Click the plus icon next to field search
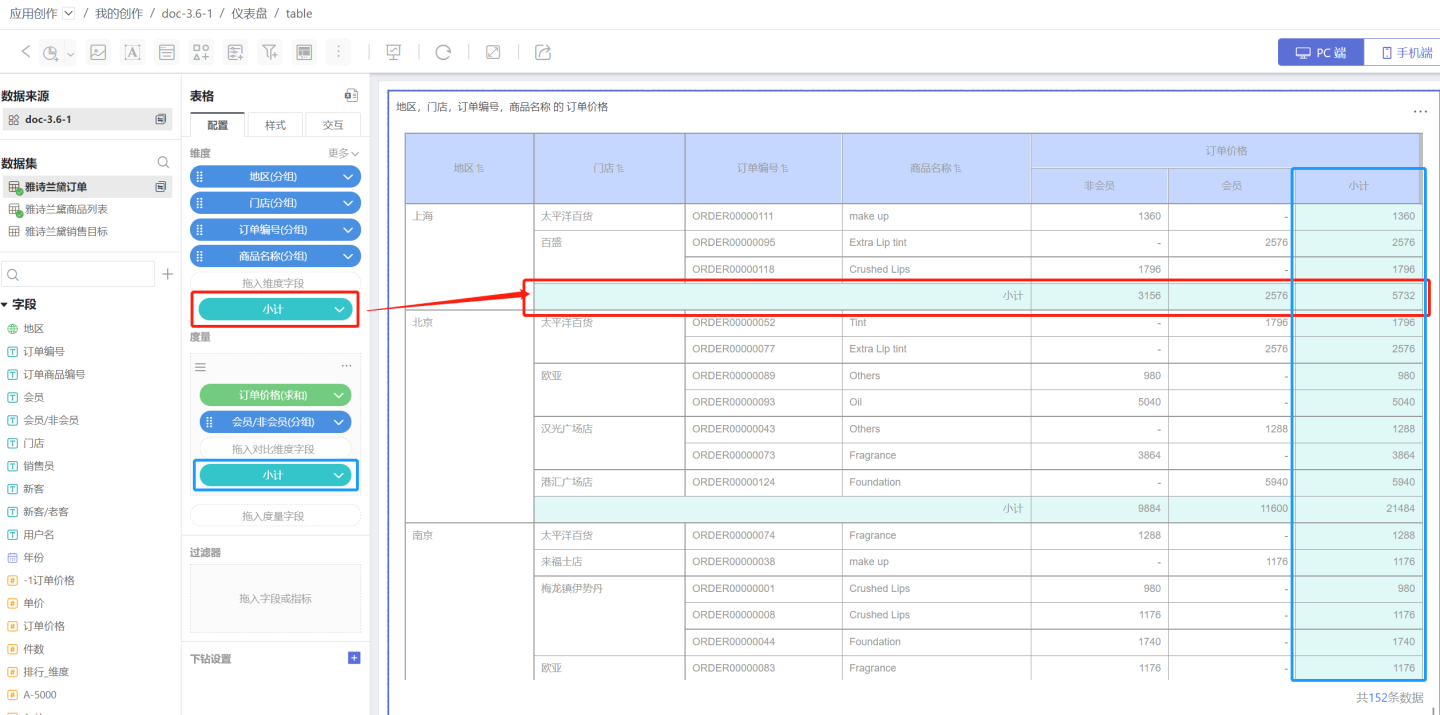 [x=167, y=274]
